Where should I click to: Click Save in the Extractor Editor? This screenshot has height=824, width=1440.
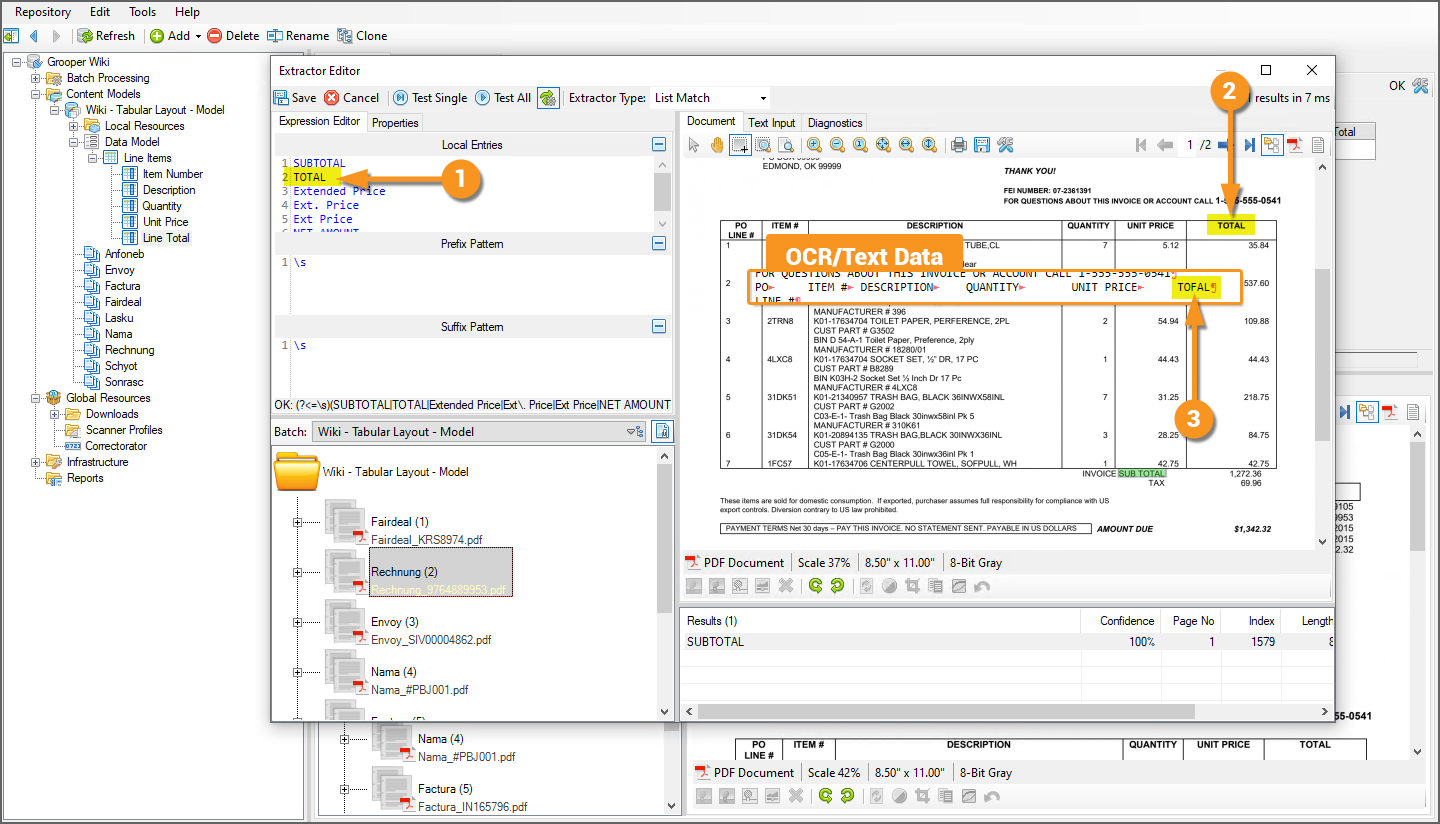pos(295,98)
